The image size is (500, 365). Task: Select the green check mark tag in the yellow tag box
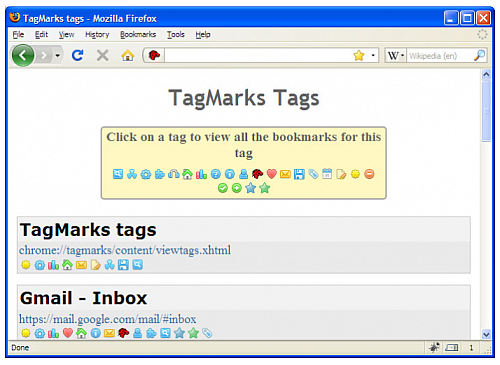pyautogui.click(x=223, y=188)
